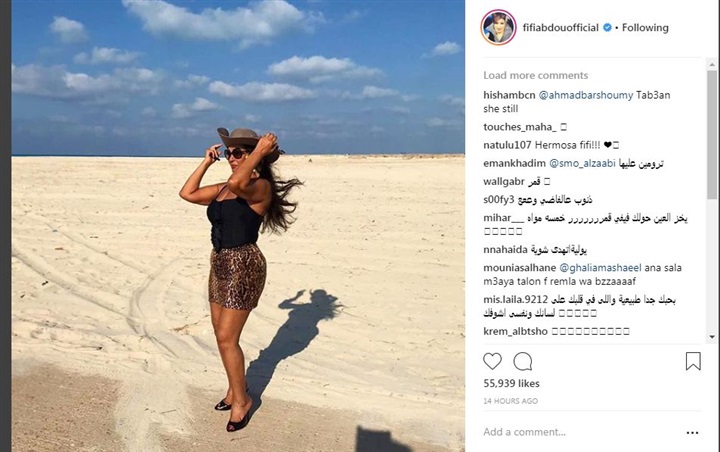
Task: Like the post with the heart icon
Action: (492, 362)
